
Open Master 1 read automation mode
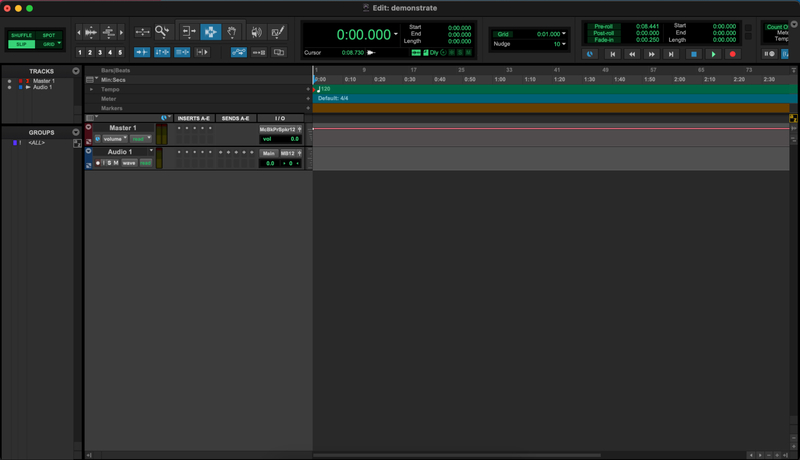pyautogui.click(x=141, y=139)
